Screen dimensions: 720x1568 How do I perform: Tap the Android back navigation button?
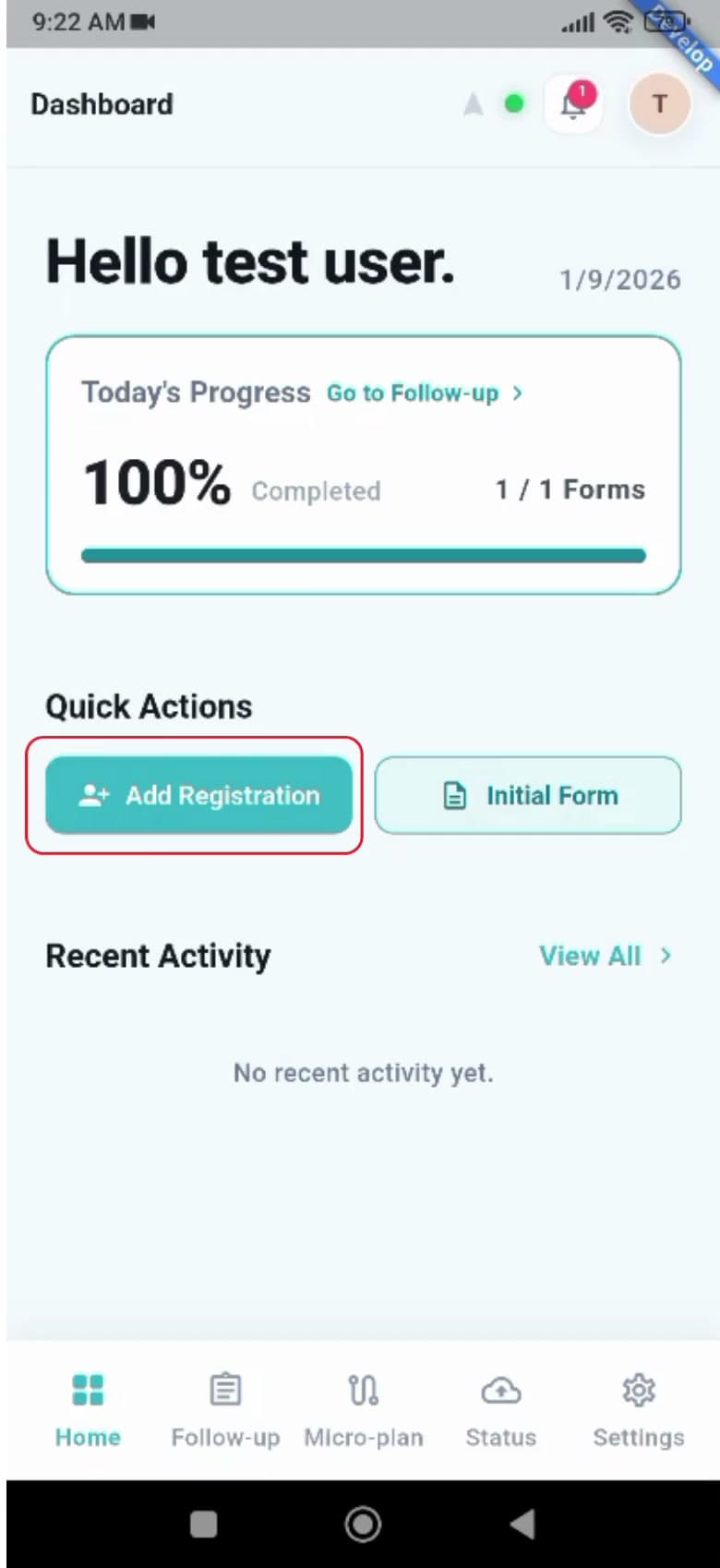pyautogui.click(x=522, y=1524)
